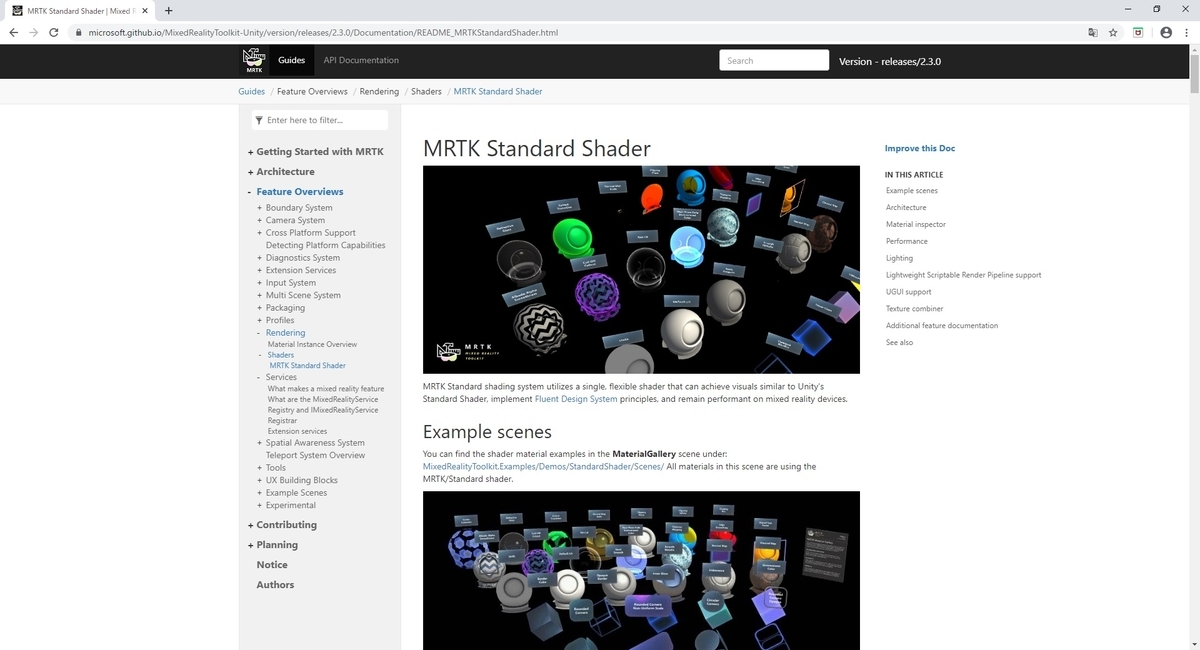Open Detecting Platform Capabilities page
Screen dimensions: 1200x650
[x=325, y=245]
